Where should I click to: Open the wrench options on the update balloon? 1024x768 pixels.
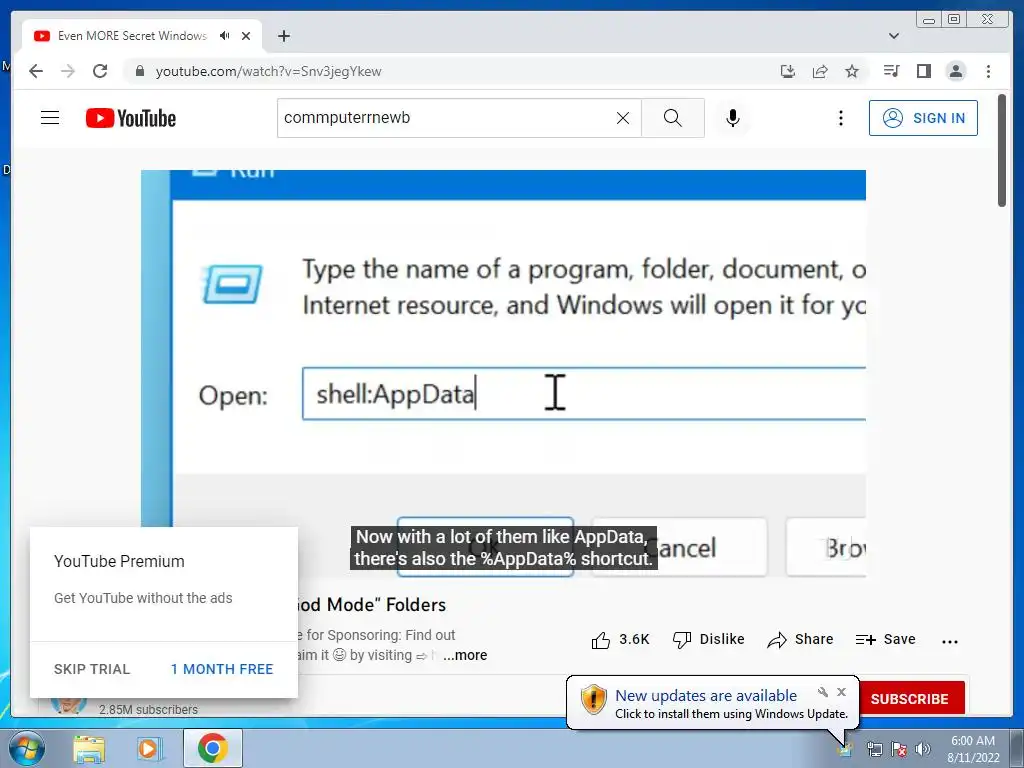tap(823, 692)
